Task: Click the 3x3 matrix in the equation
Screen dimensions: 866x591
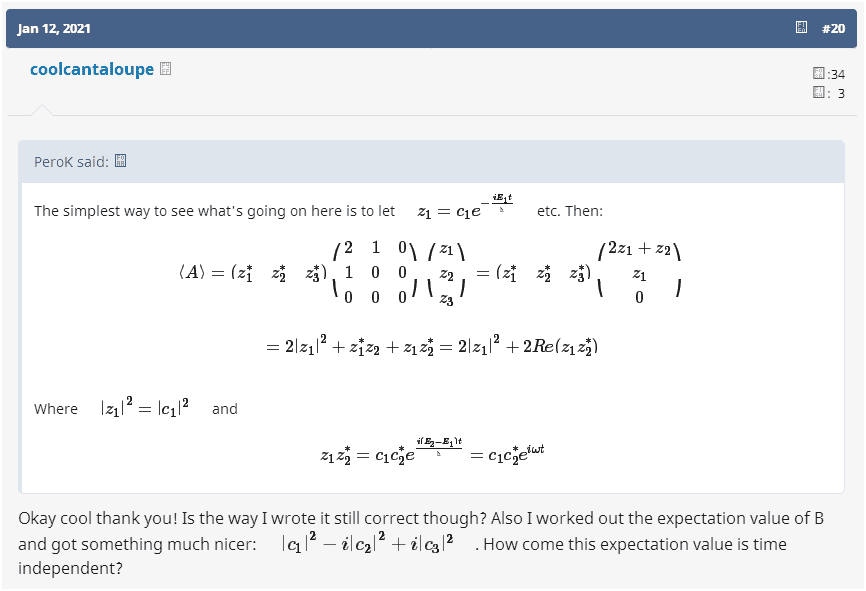Action: tap(374, 272)
